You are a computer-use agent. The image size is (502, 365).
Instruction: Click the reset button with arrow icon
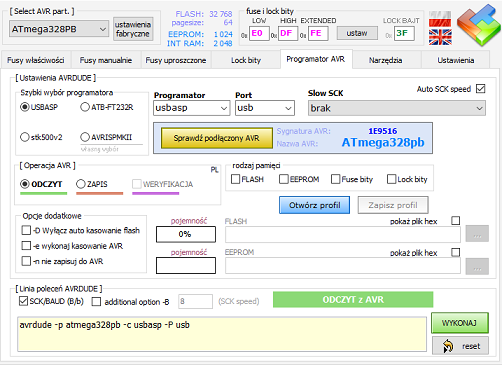coord(461,346)
